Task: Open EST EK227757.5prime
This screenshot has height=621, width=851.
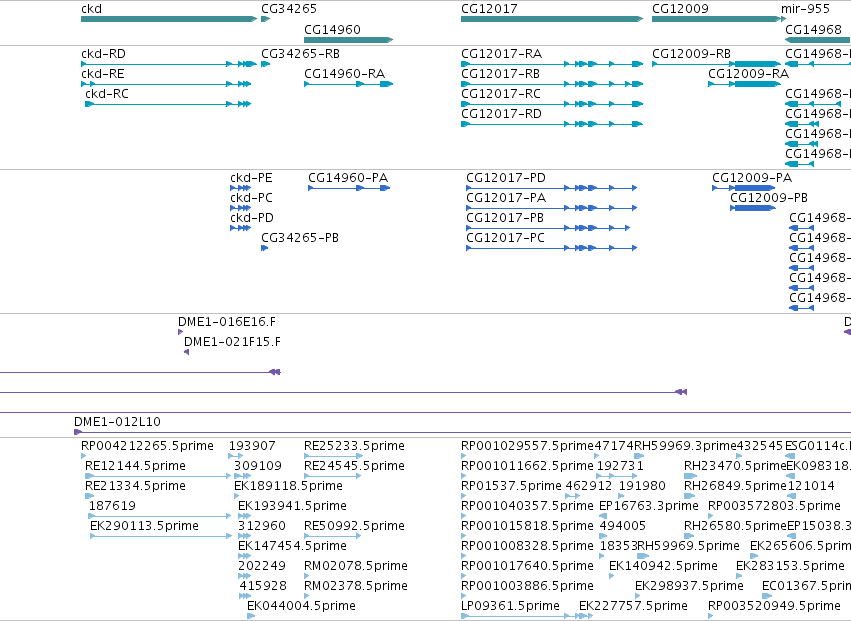Action: click(633, 606)
